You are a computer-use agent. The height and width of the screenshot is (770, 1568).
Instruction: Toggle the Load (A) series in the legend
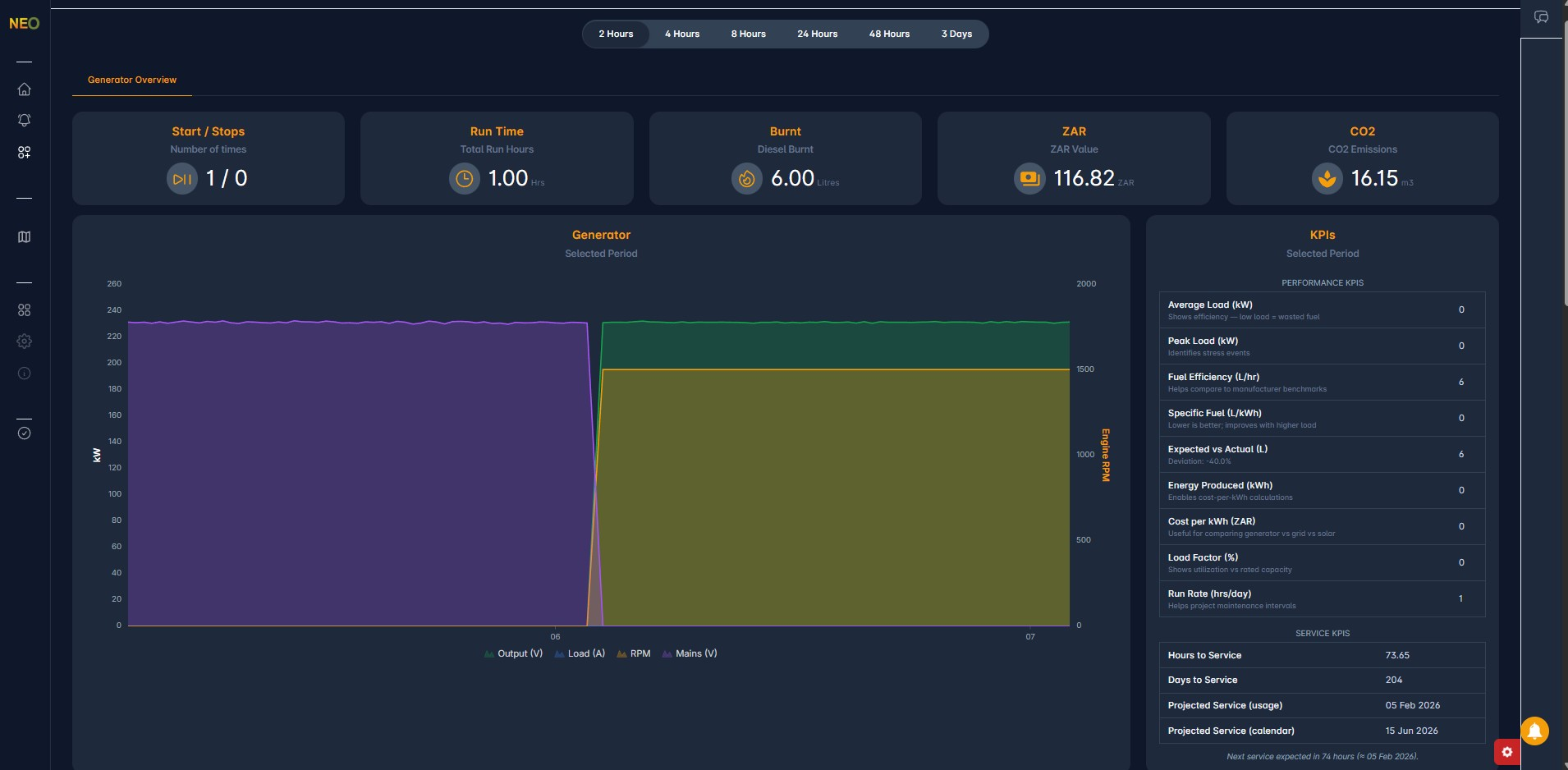pyautogui.click(x=580, y=653)
